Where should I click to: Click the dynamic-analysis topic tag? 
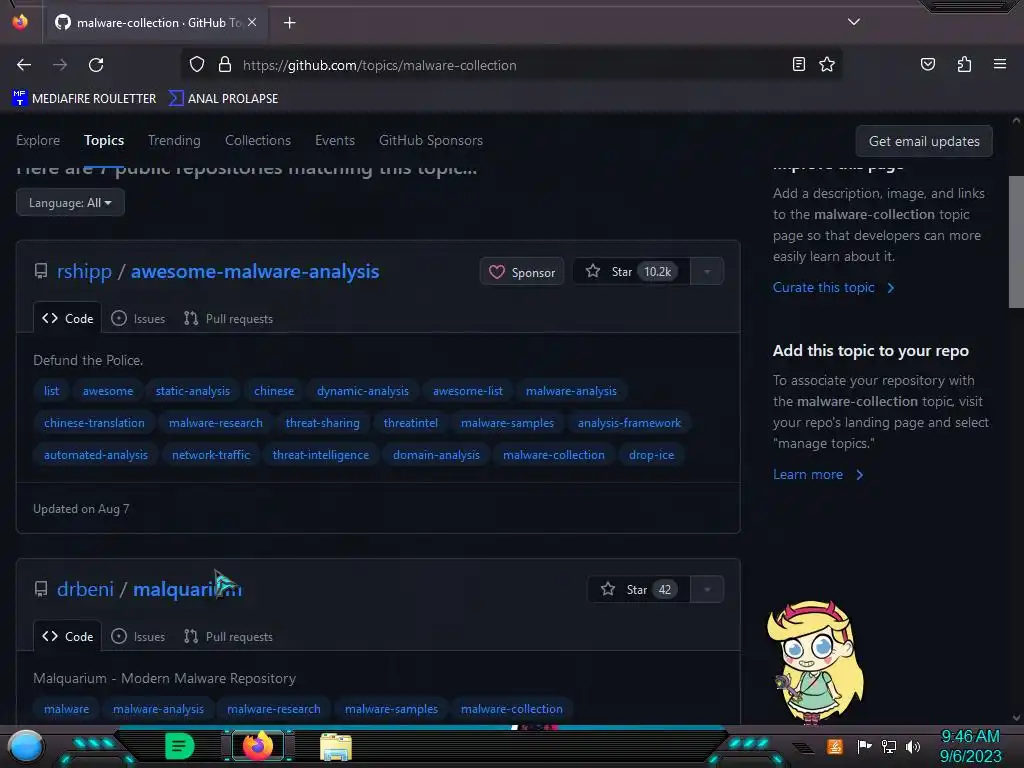362,391
